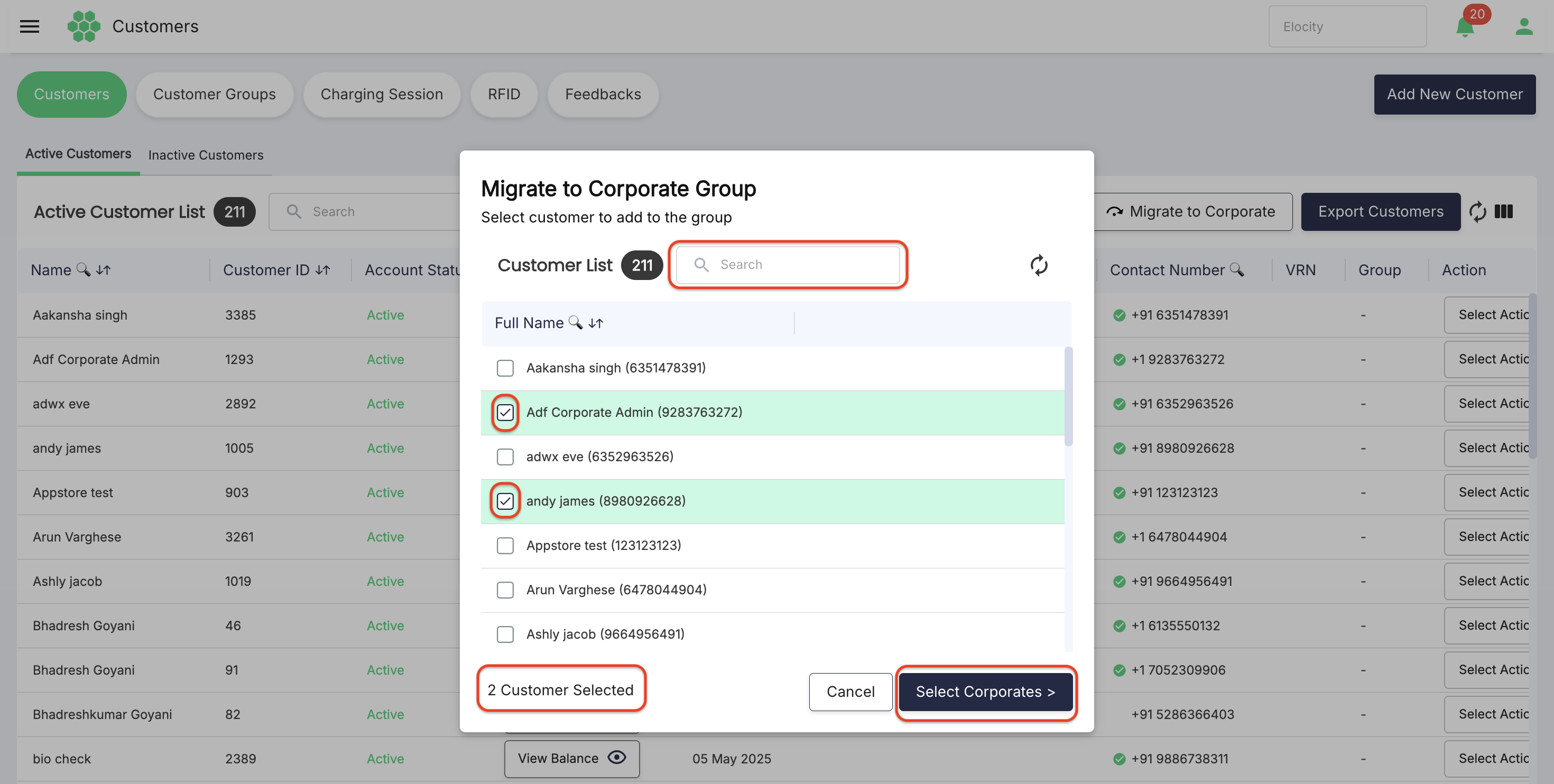The width and height of the screenshot is (1554, 784).
Task: Click View Balance for bio check
Action: click(572, 759)
